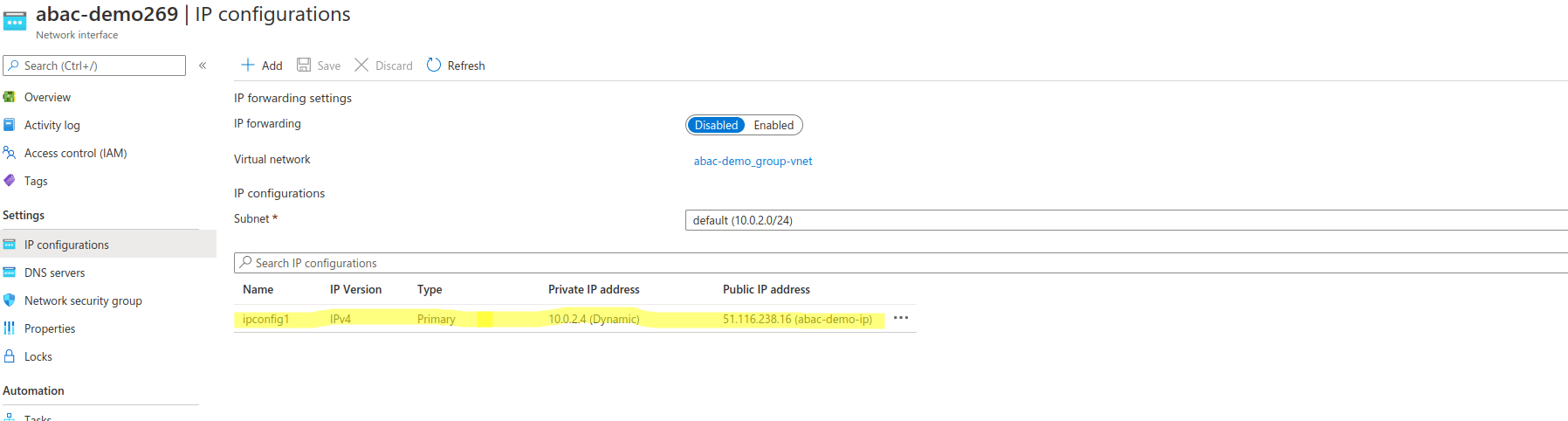Go to DNS servers settings
This screenshot has width=1568, height=421.
(x=54, y=273)
